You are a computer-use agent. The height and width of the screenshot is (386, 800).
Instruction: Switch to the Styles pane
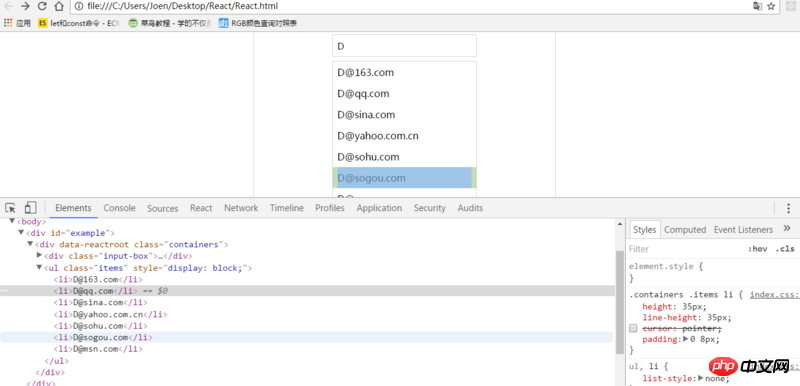(x=644, y=229)
